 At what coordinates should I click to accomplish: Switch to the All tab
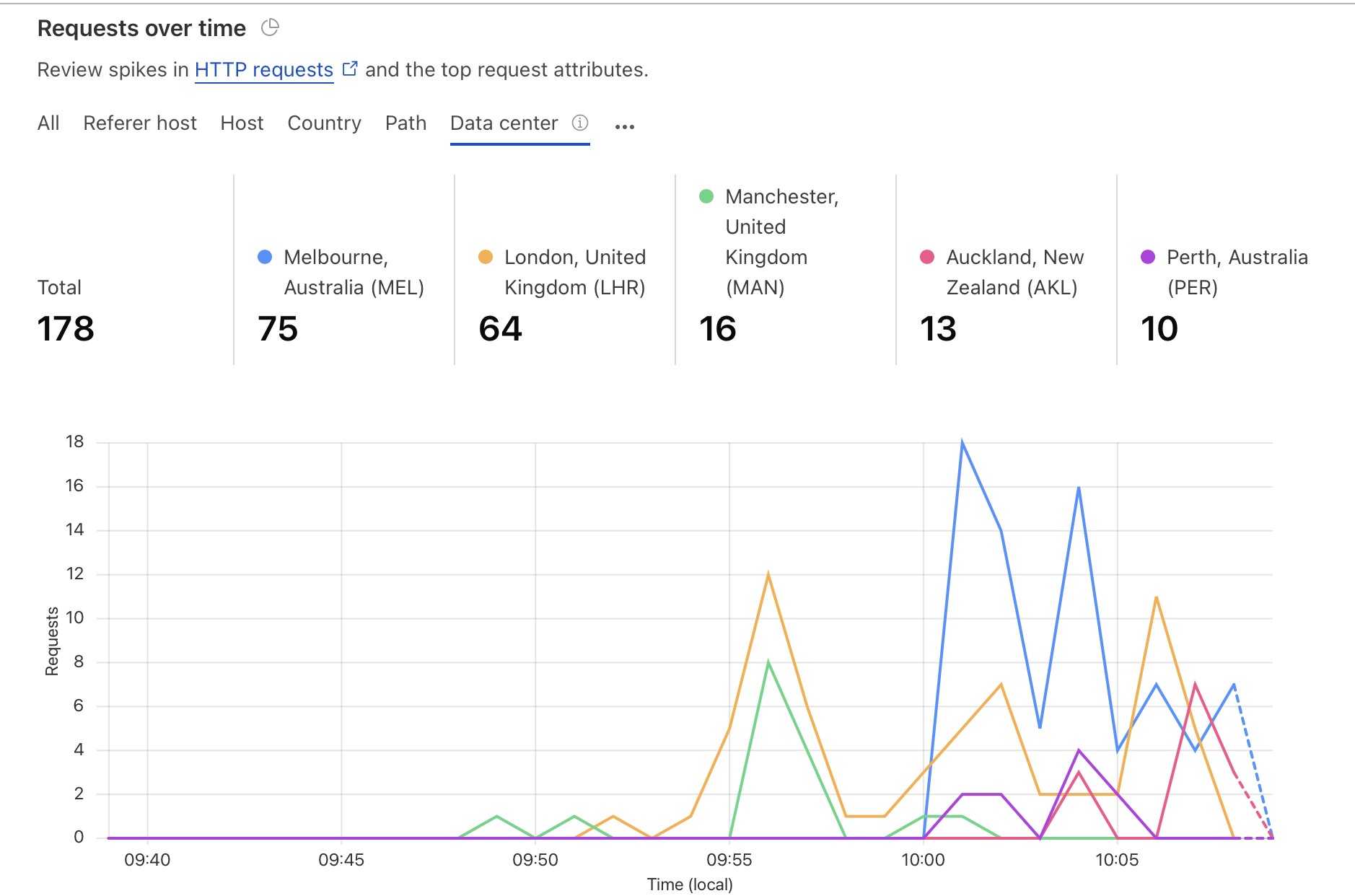coord(48,123)
